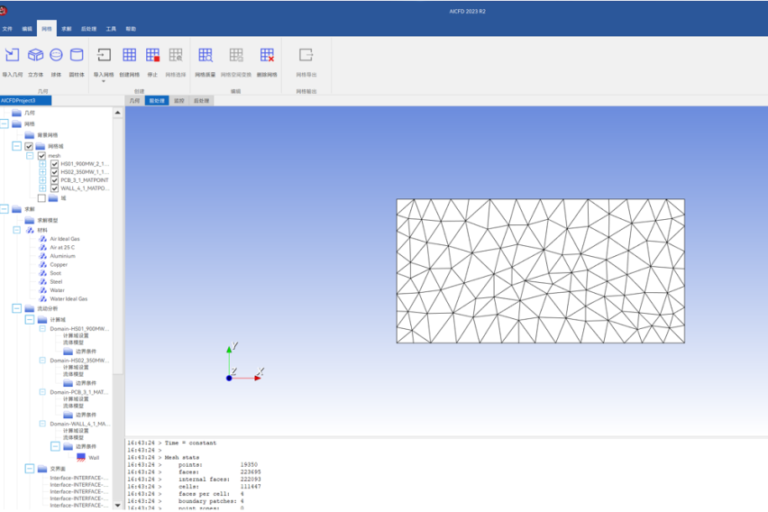Select the Wall boundary condition item
Screen dimensions: 768x512
93,457
